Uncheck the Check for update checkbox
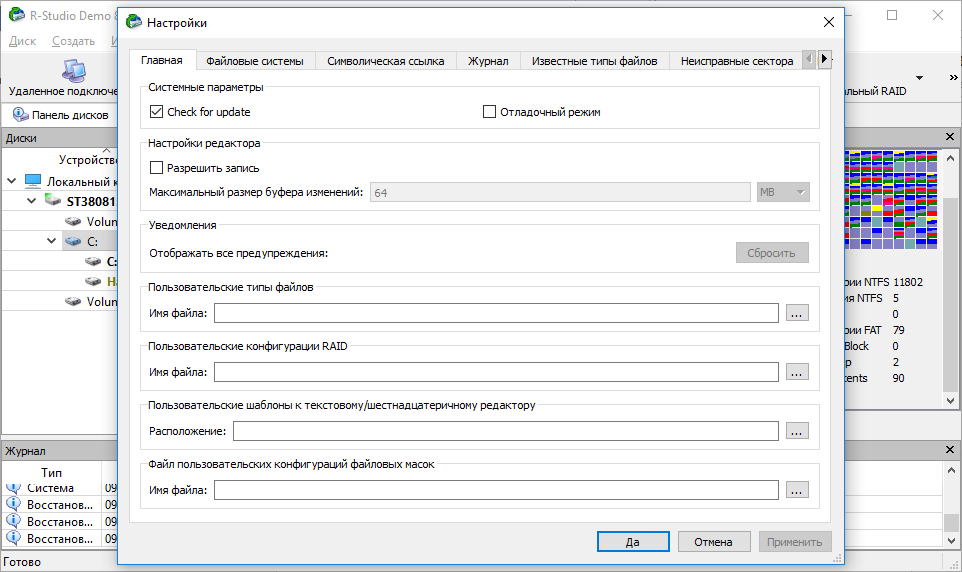This screenshot has height=572, width=962. click(x=156, y=112)
